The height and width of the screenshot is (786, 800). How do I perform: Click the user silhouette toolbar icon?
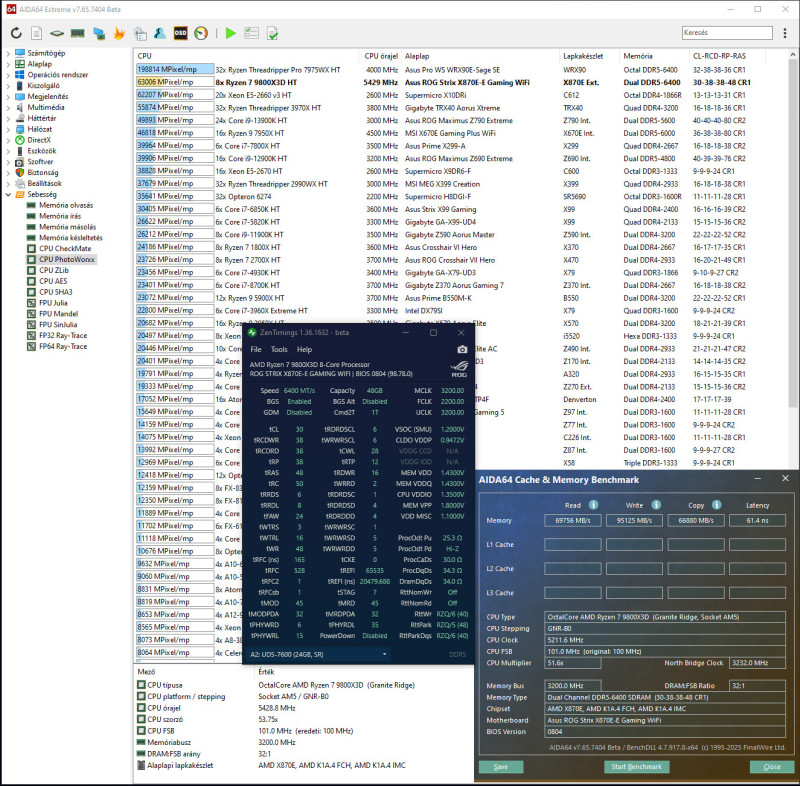[x=160, y=33]
